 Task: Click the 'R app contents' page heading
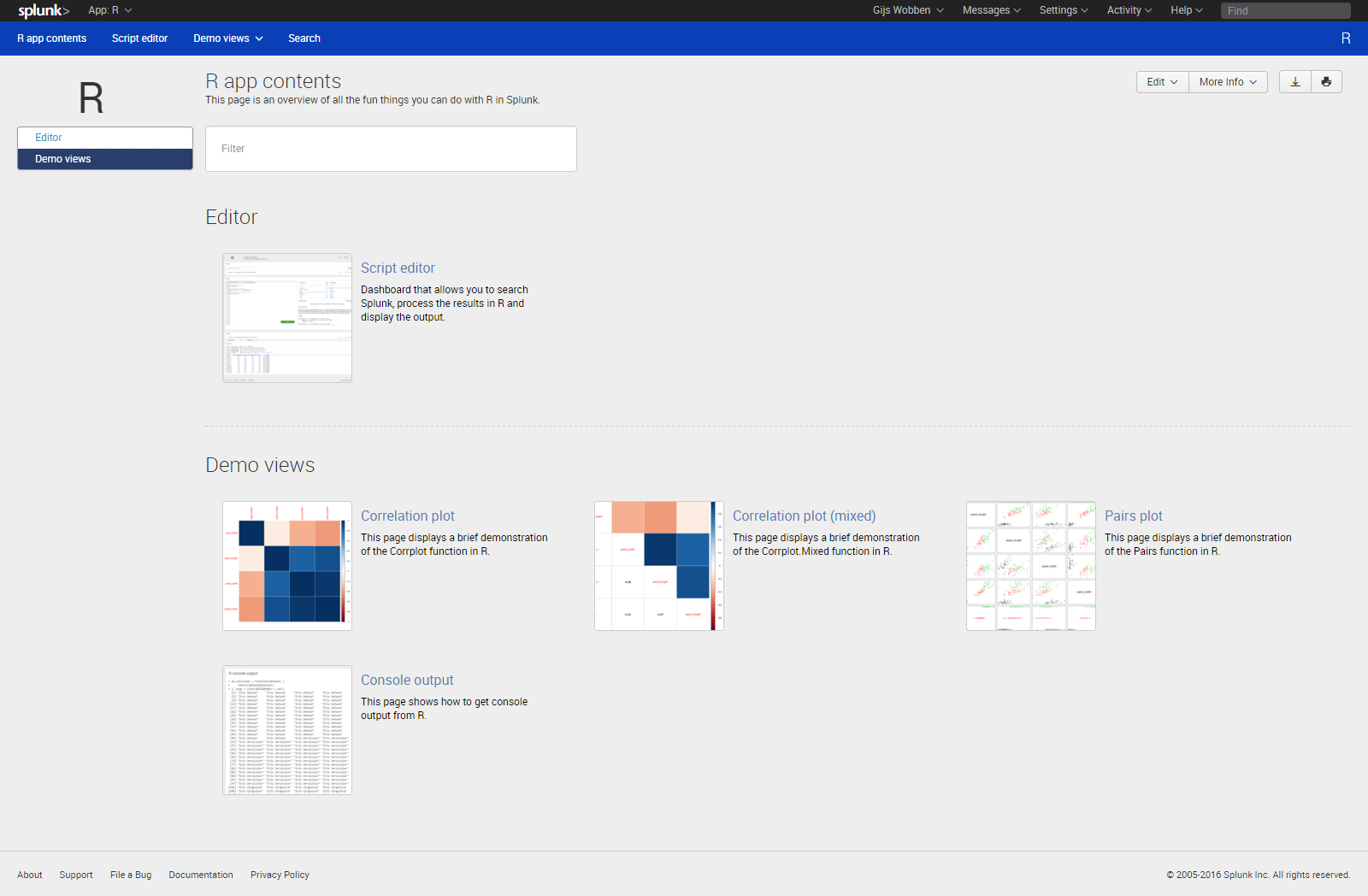[274, 81]
